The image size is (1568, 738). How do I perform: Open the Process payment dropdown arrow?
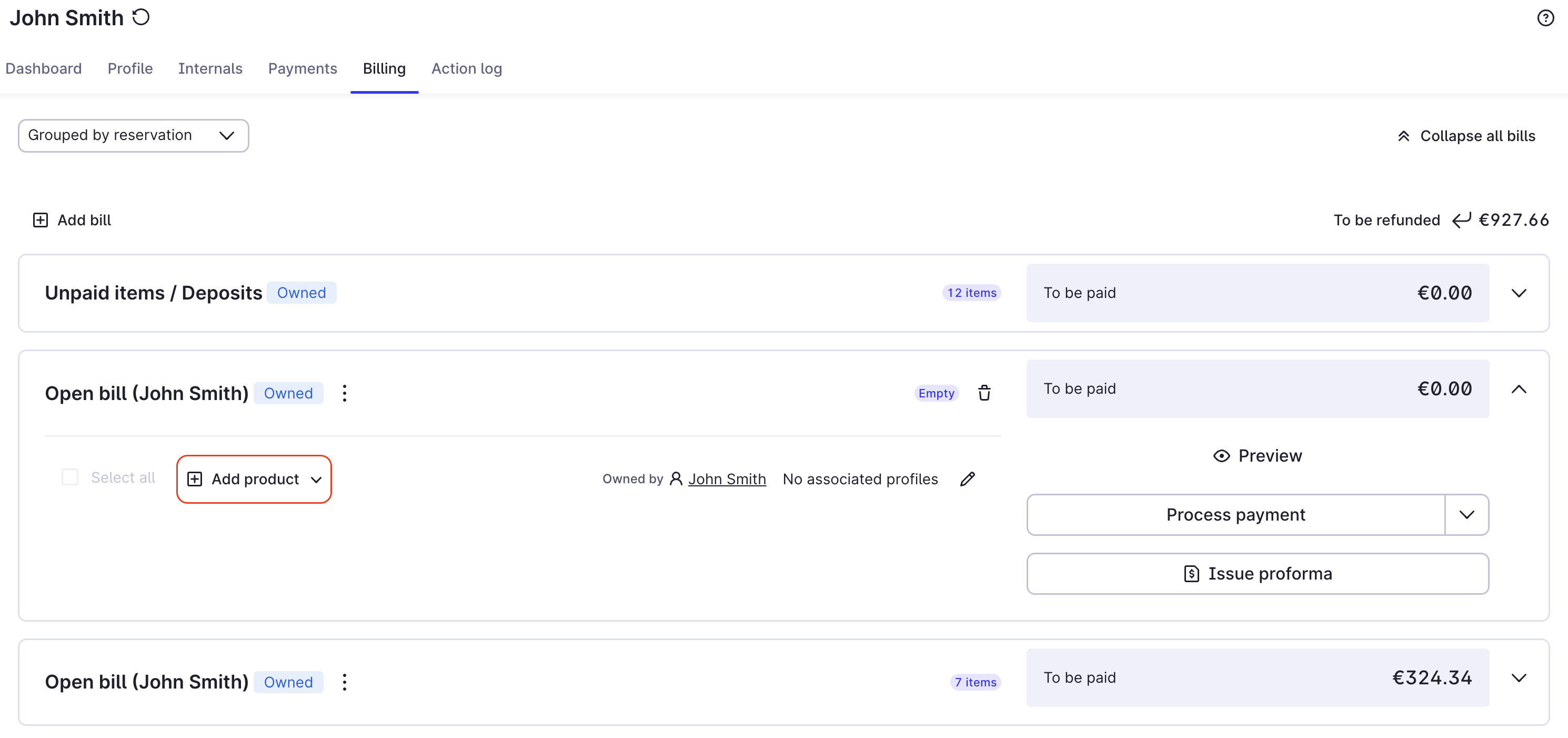pos(1466,514)
